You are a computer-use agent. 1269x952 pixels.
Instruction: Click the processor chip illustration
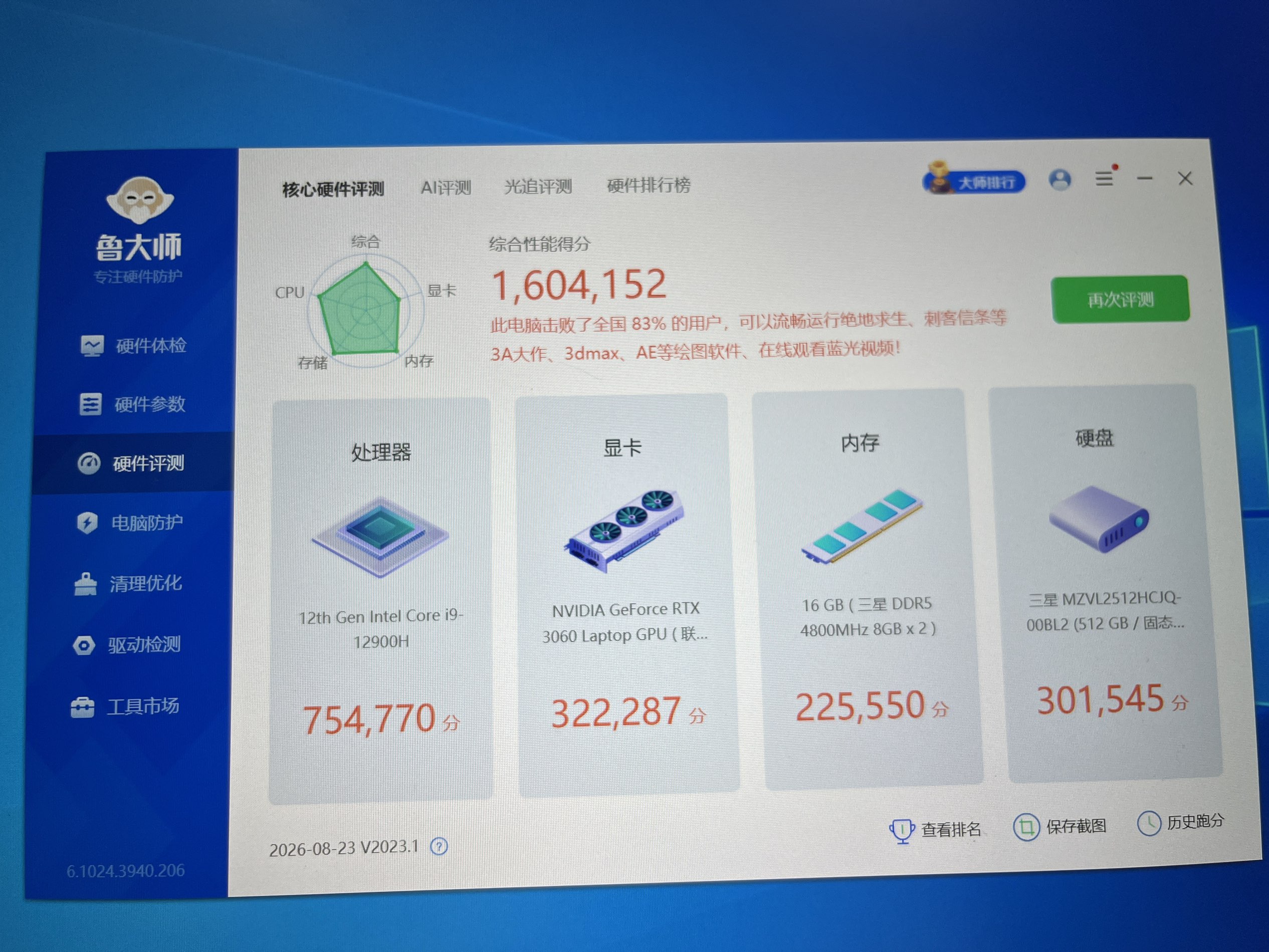tap(380, 537)
